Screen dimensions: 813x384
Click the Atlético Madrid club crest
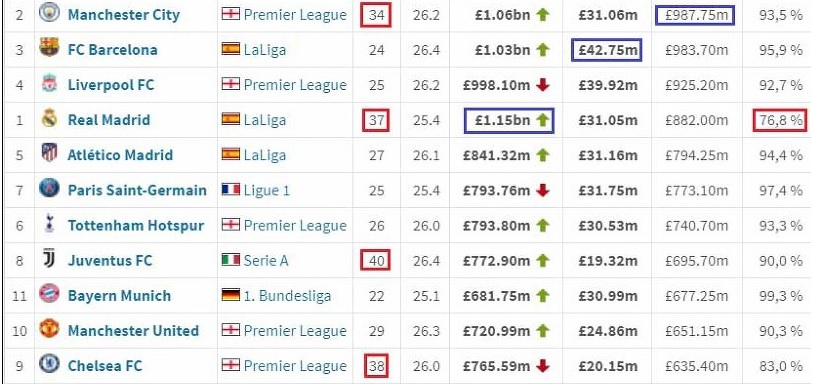(49, 154)
